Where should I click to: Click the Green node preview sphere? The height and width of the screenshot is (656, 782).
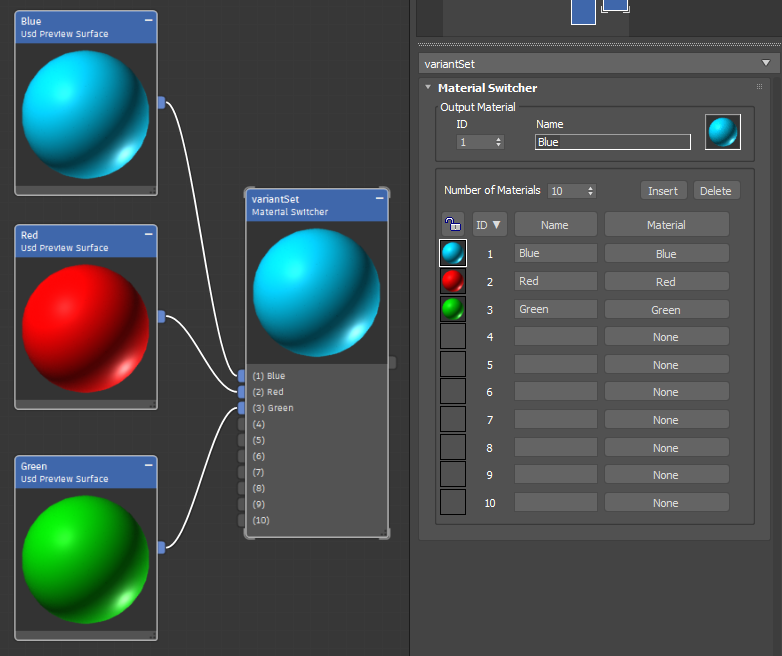click(x=86, y=559)
